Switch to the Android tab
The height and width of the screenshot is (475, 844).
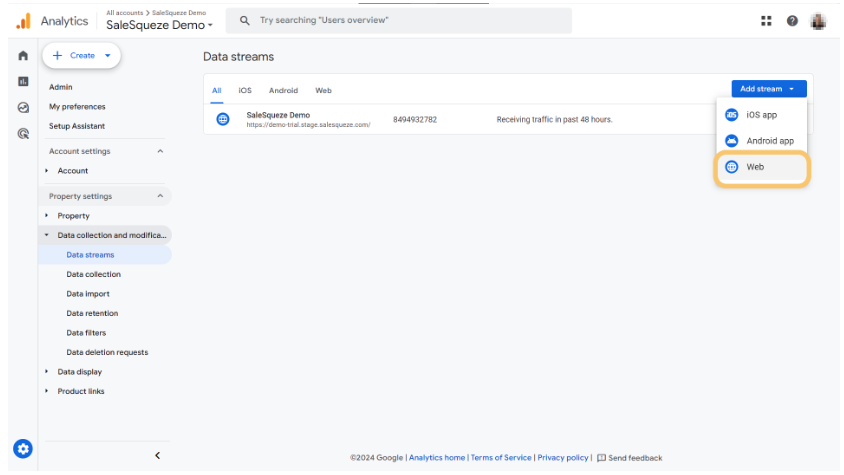tap(283, 90)
